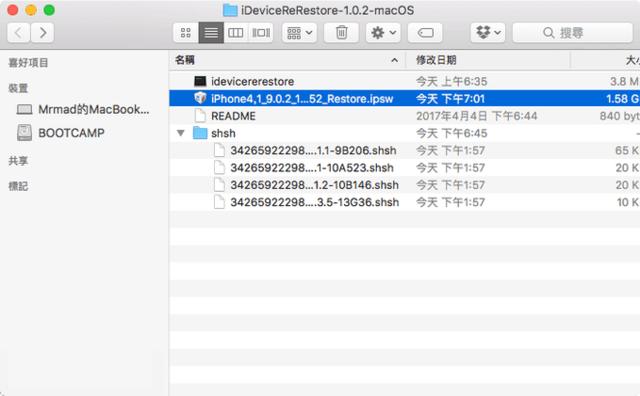Switch to icon view
The image size is (640, 396).
point(186,32)
